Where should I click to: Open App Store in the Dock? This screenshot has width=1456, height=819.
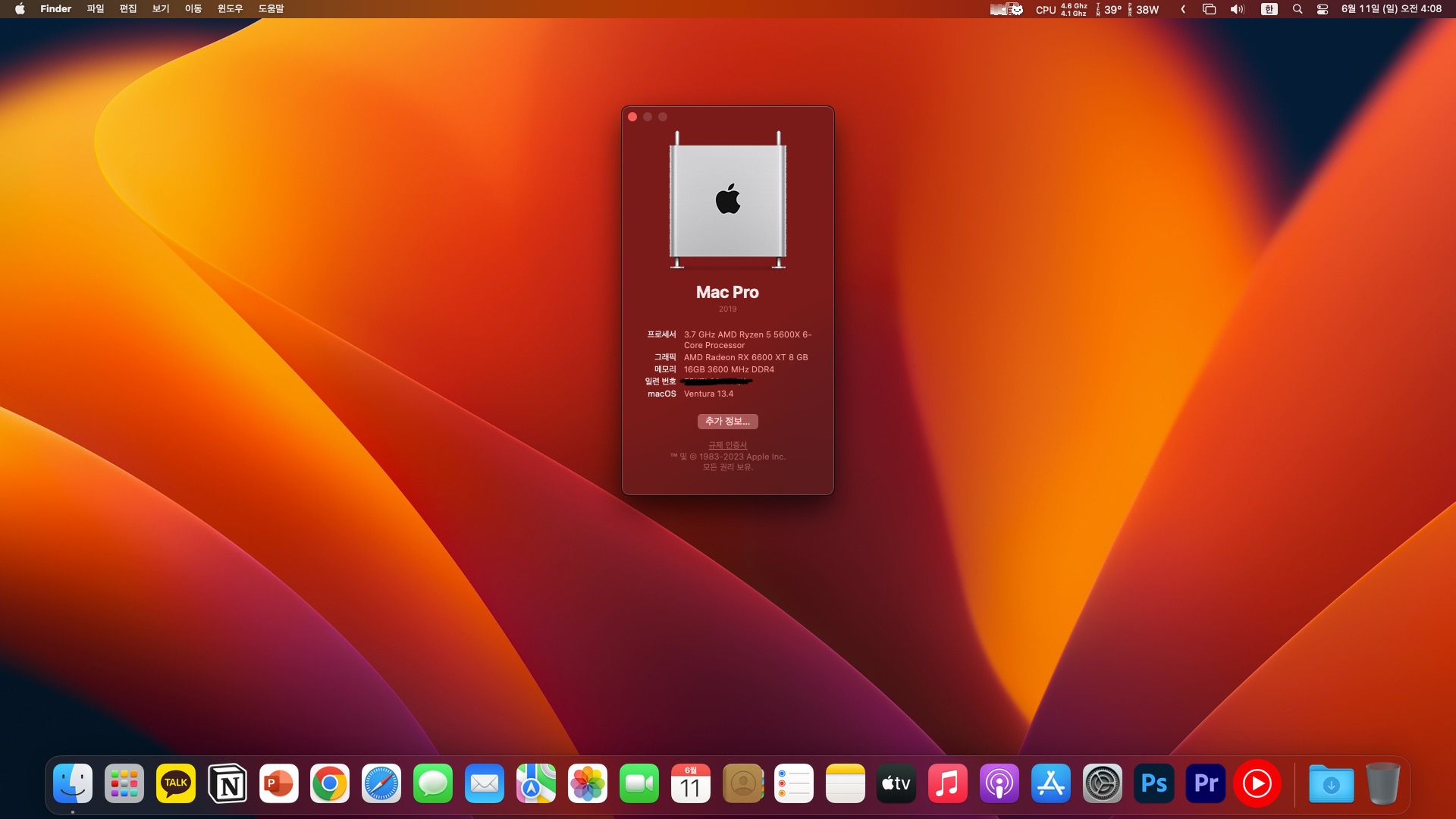[1051, 783]
